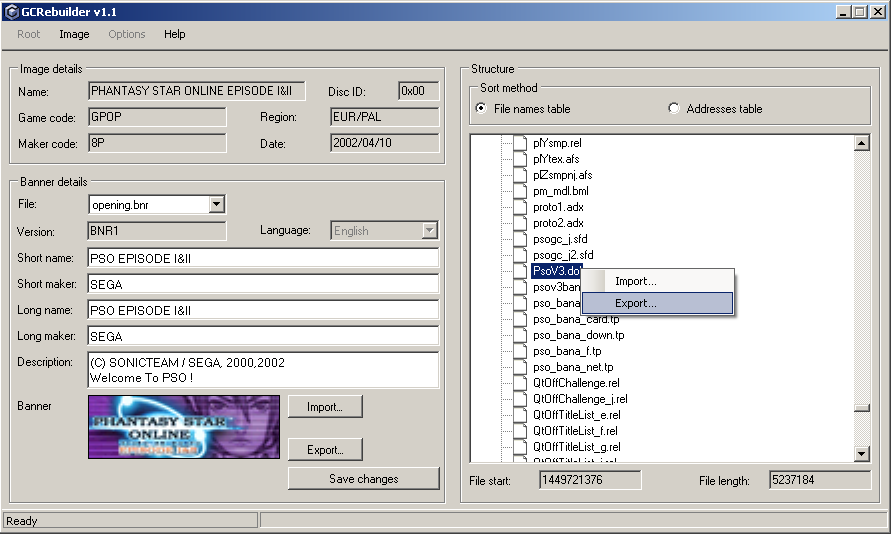Click file icon beside QtOffChallenge.rel
The height and width of the screenshot is (534, 892).
520,383
